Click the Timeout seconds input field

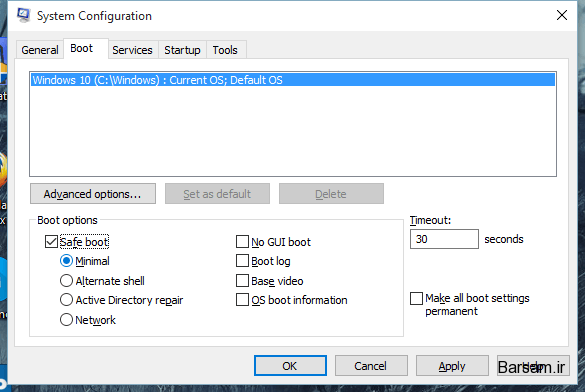(x=444, y=239)
